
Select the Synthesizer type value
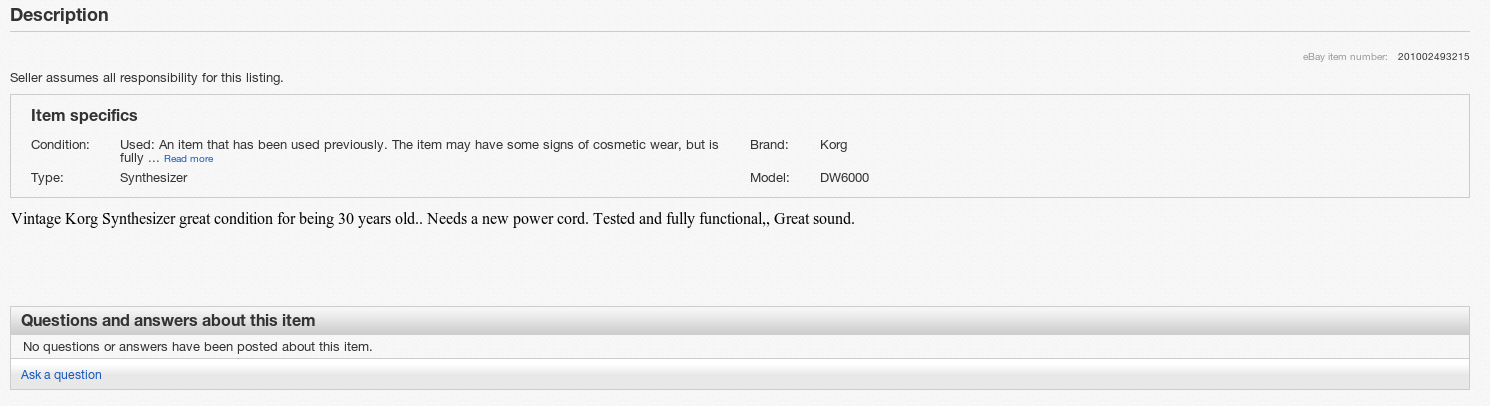tap(153, 178)
